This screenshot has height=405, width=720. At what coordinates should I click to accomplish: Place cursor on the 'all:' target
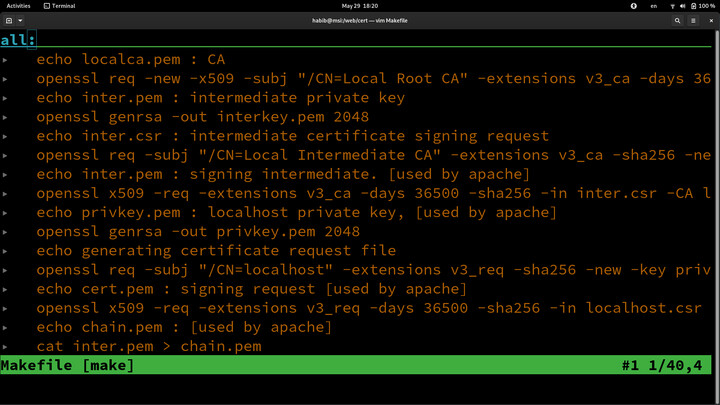coord(18,40)
